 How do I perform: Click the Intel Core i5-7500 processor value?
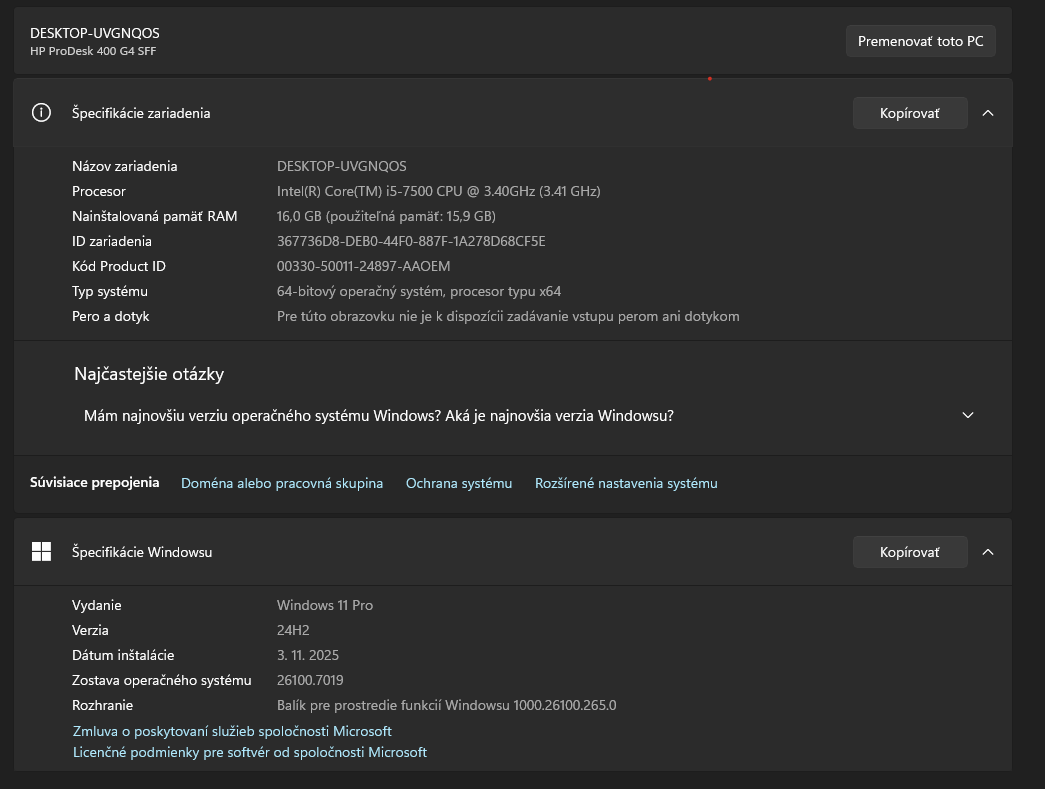coord(438,191)
